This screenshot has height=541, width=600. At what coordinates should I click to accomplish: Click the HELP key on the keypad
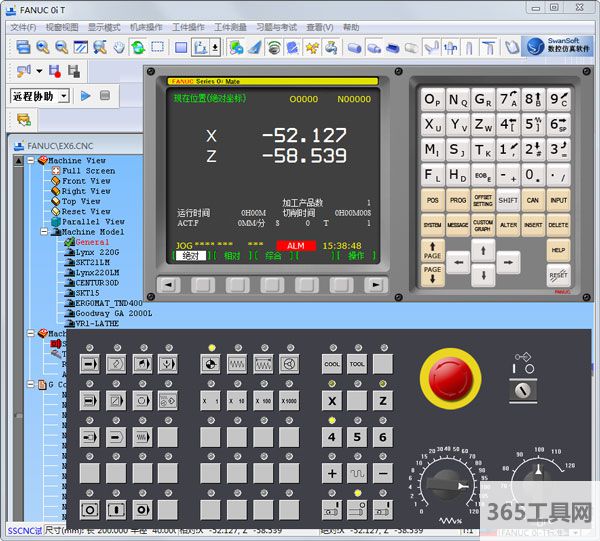[558, 249]
